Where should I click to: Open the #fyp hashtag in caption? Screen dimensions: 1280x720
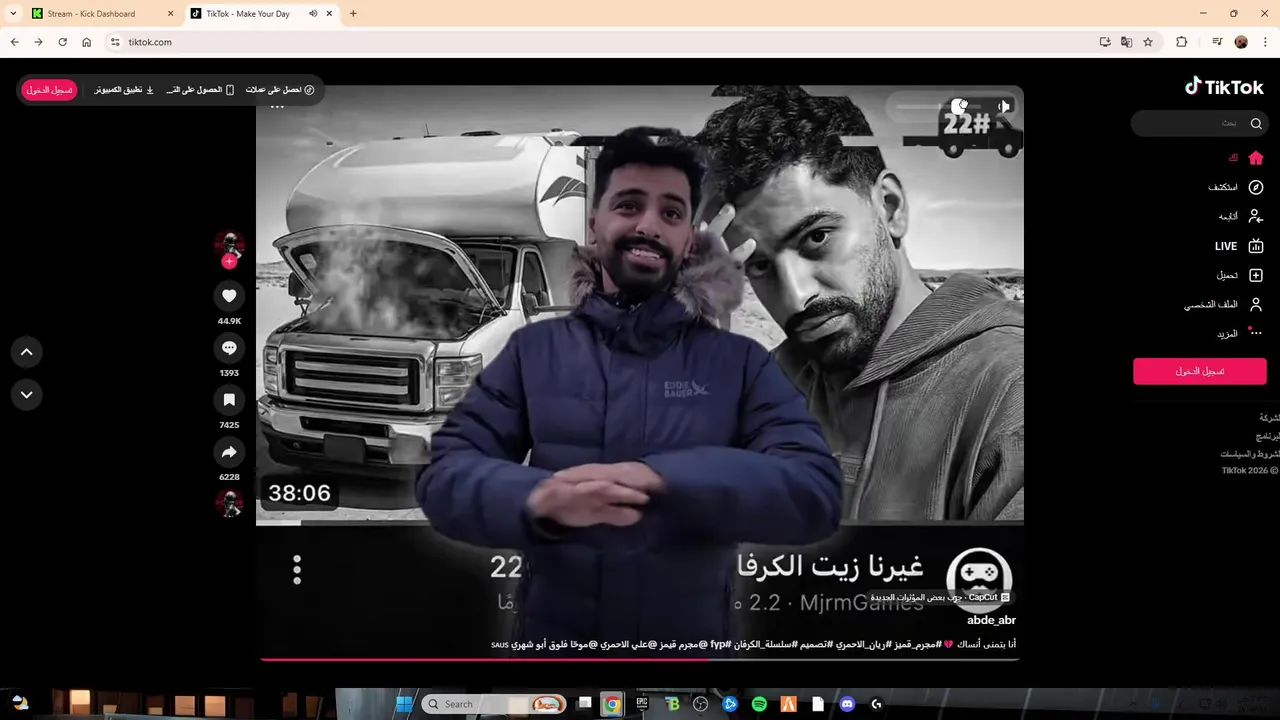tap(721, 645)
